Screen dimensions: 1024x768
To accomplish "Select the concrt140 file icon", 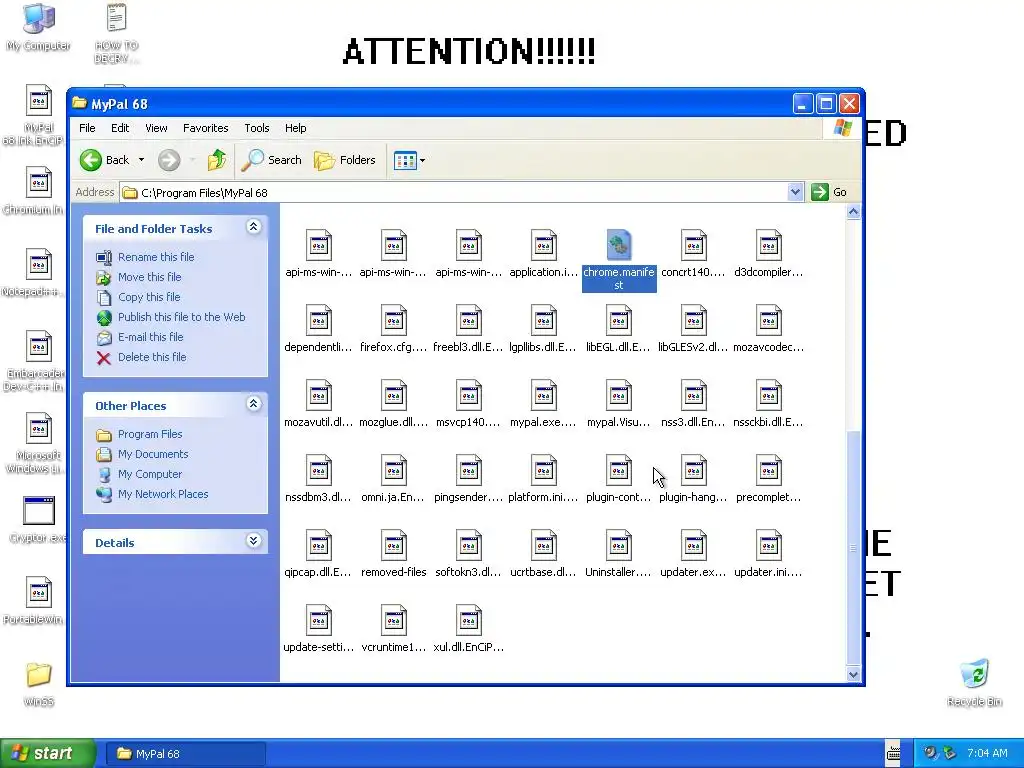I will pos(694,245).
